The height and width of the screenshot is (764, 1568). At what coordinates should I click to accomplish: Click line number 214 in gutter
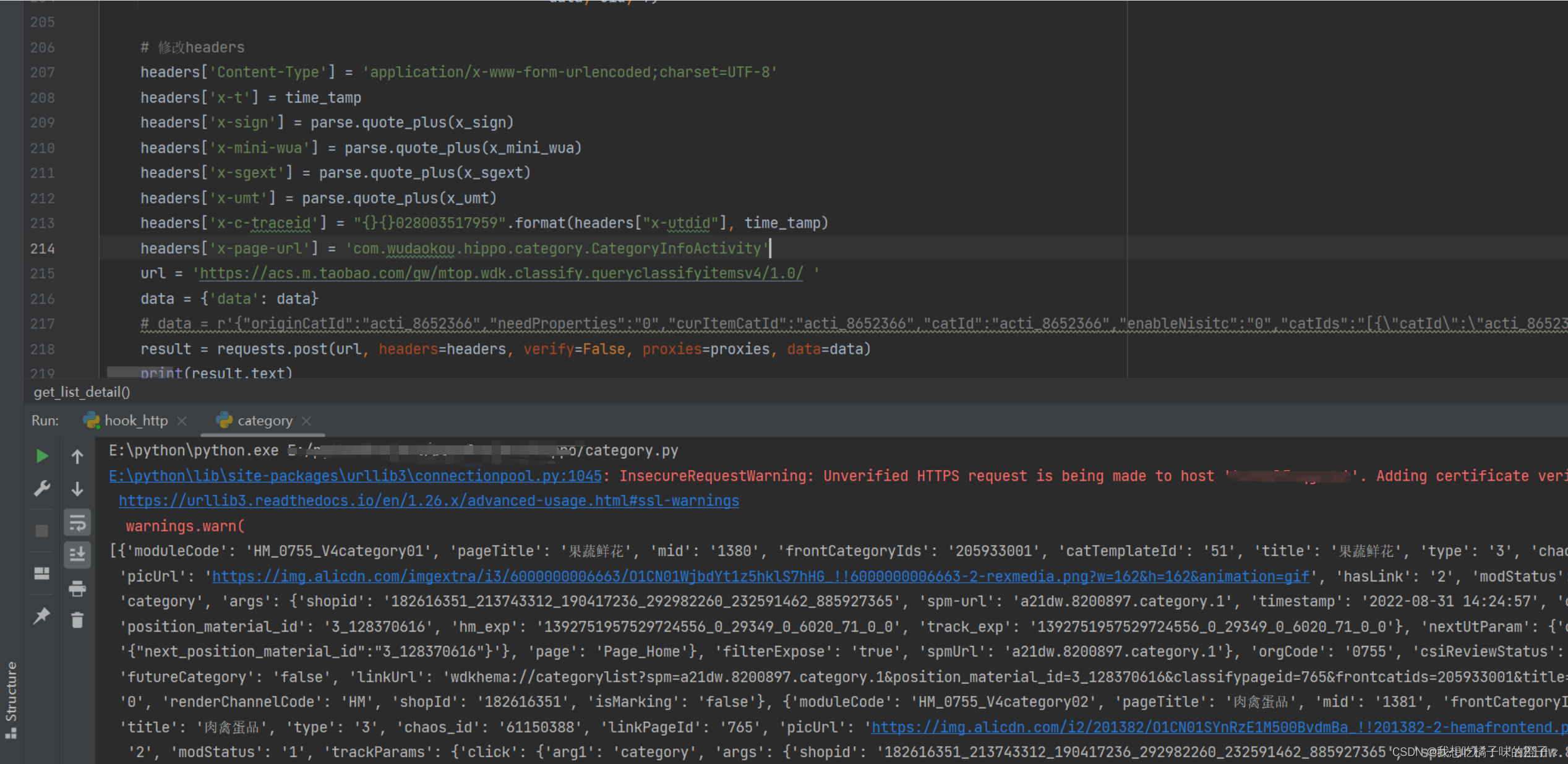coord(42,249)
